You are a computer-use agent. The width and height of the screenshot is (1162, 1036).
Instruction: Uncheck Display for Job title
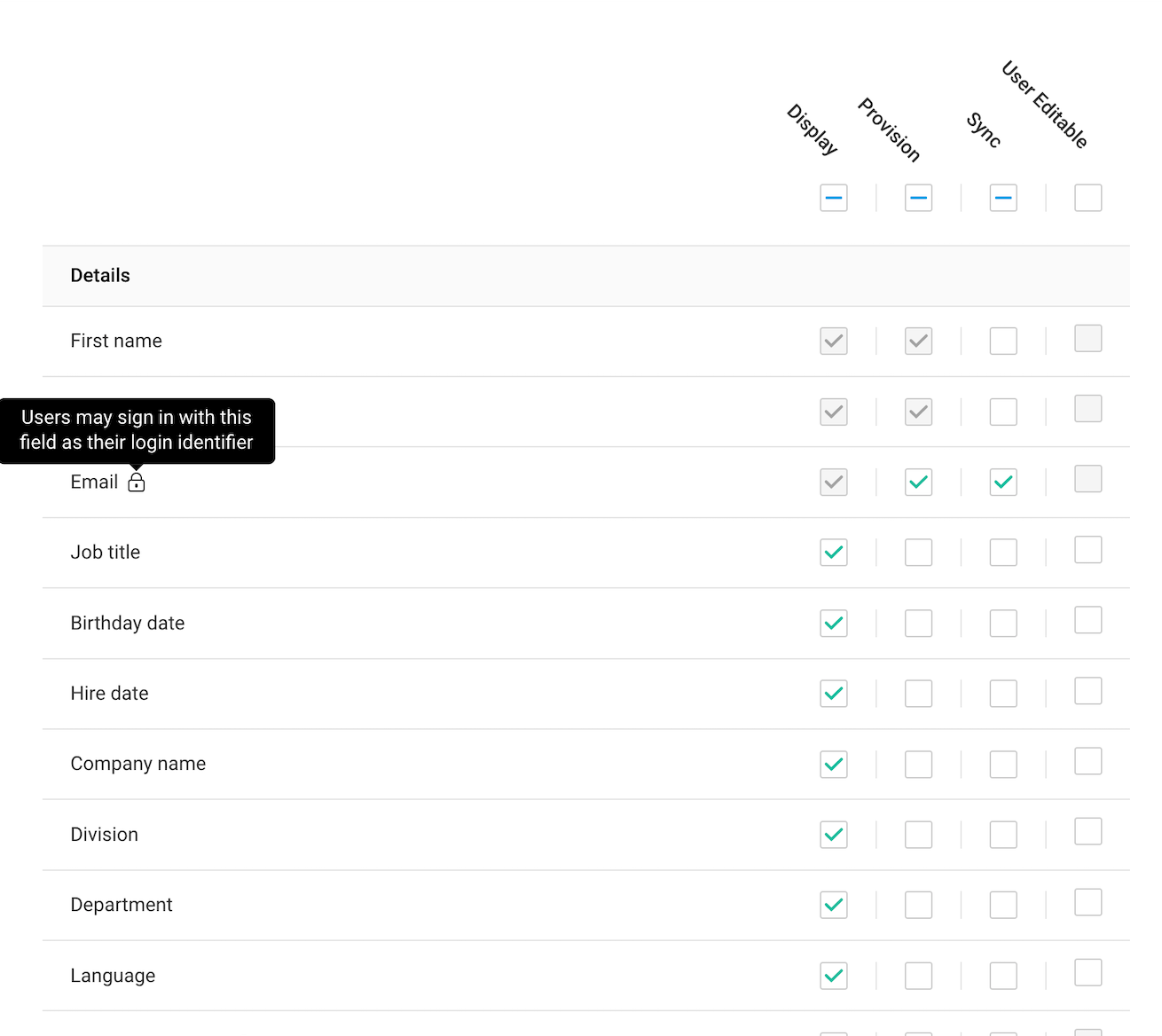pos(834,553)
